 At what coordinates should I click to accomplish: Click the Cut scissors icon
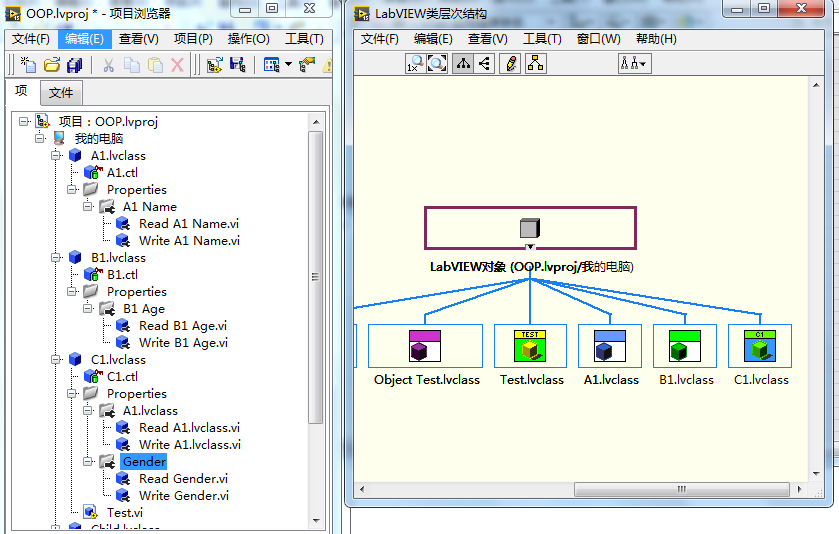(108, 65)
